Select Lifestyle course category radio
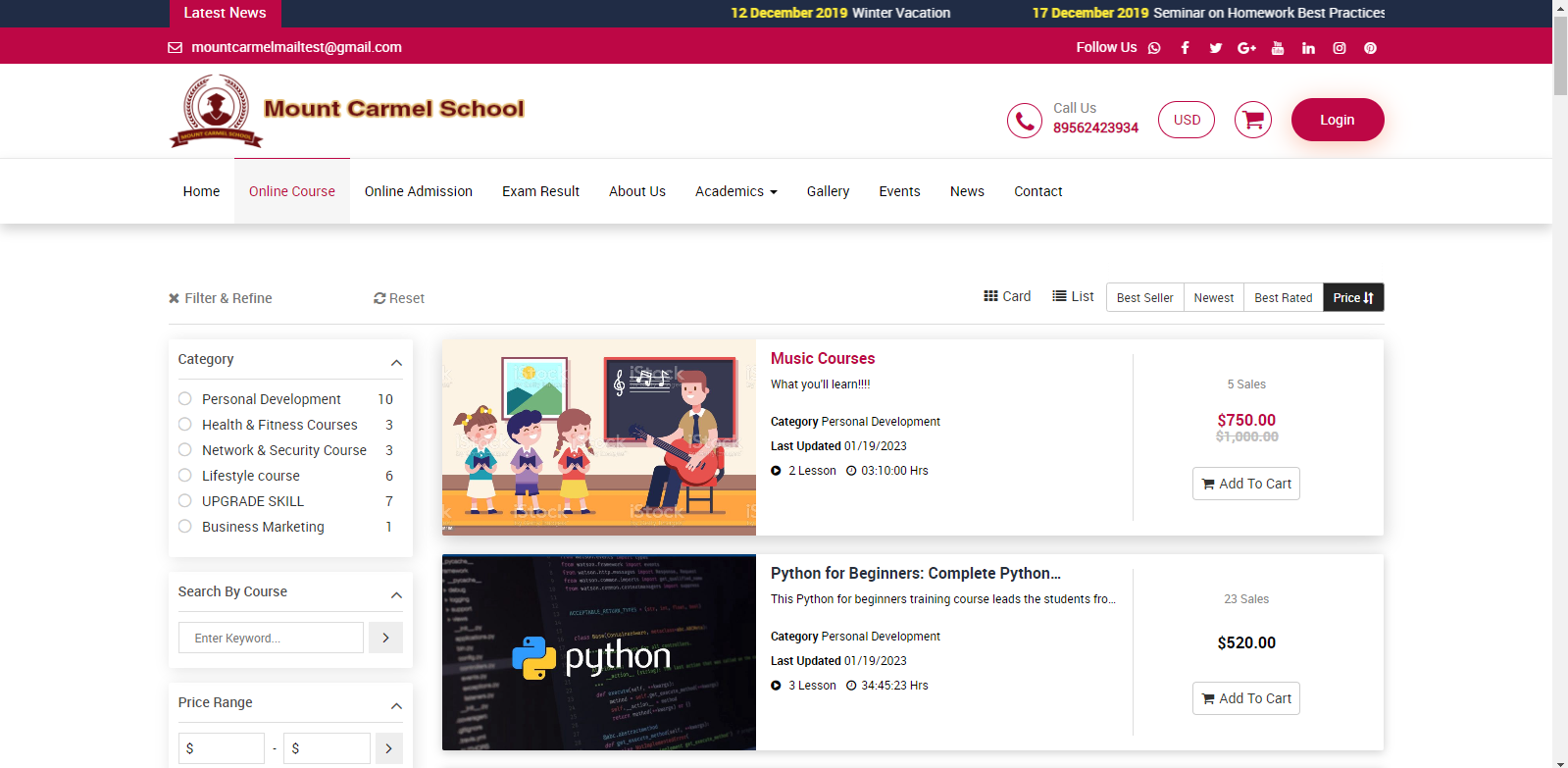Viewport: 1568px width, 768px height. [x=185, y=476]
